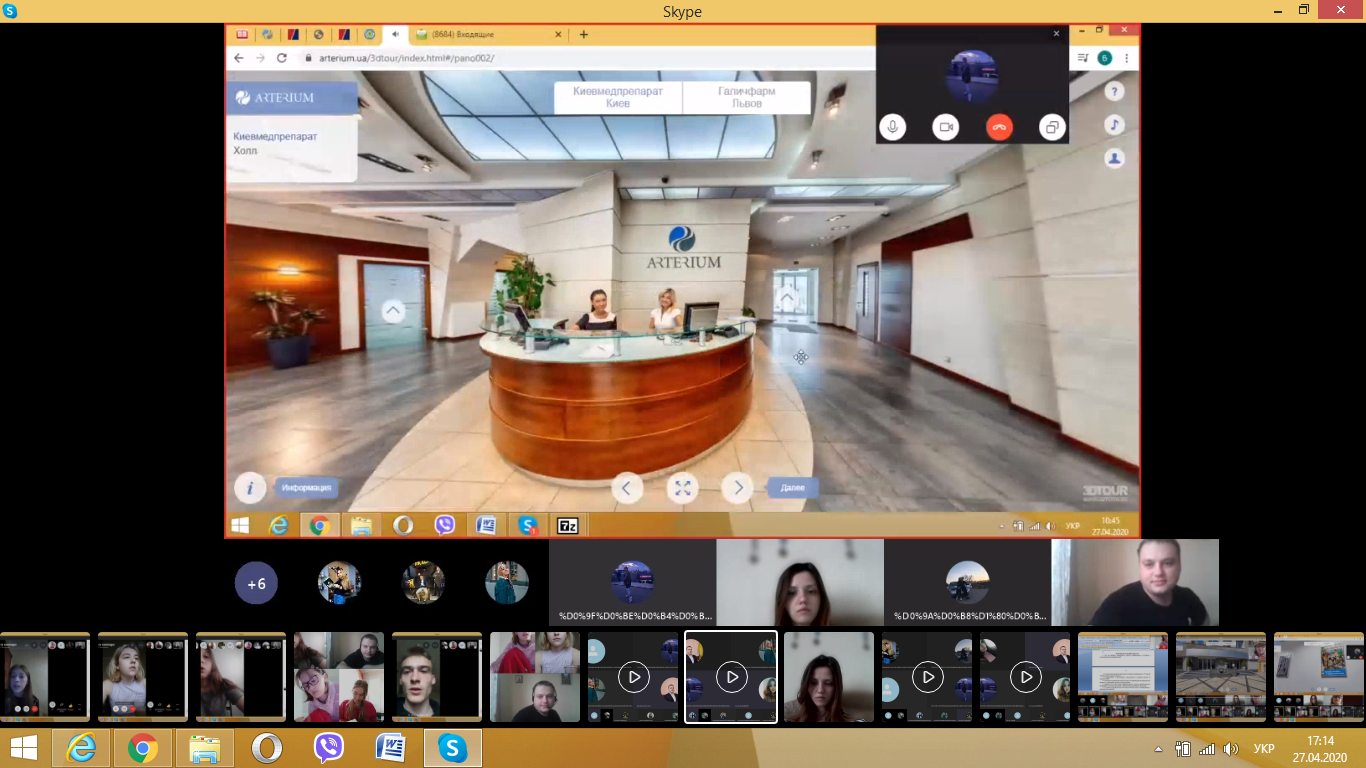Click the round 'i' information icon

tap(250, 488)
